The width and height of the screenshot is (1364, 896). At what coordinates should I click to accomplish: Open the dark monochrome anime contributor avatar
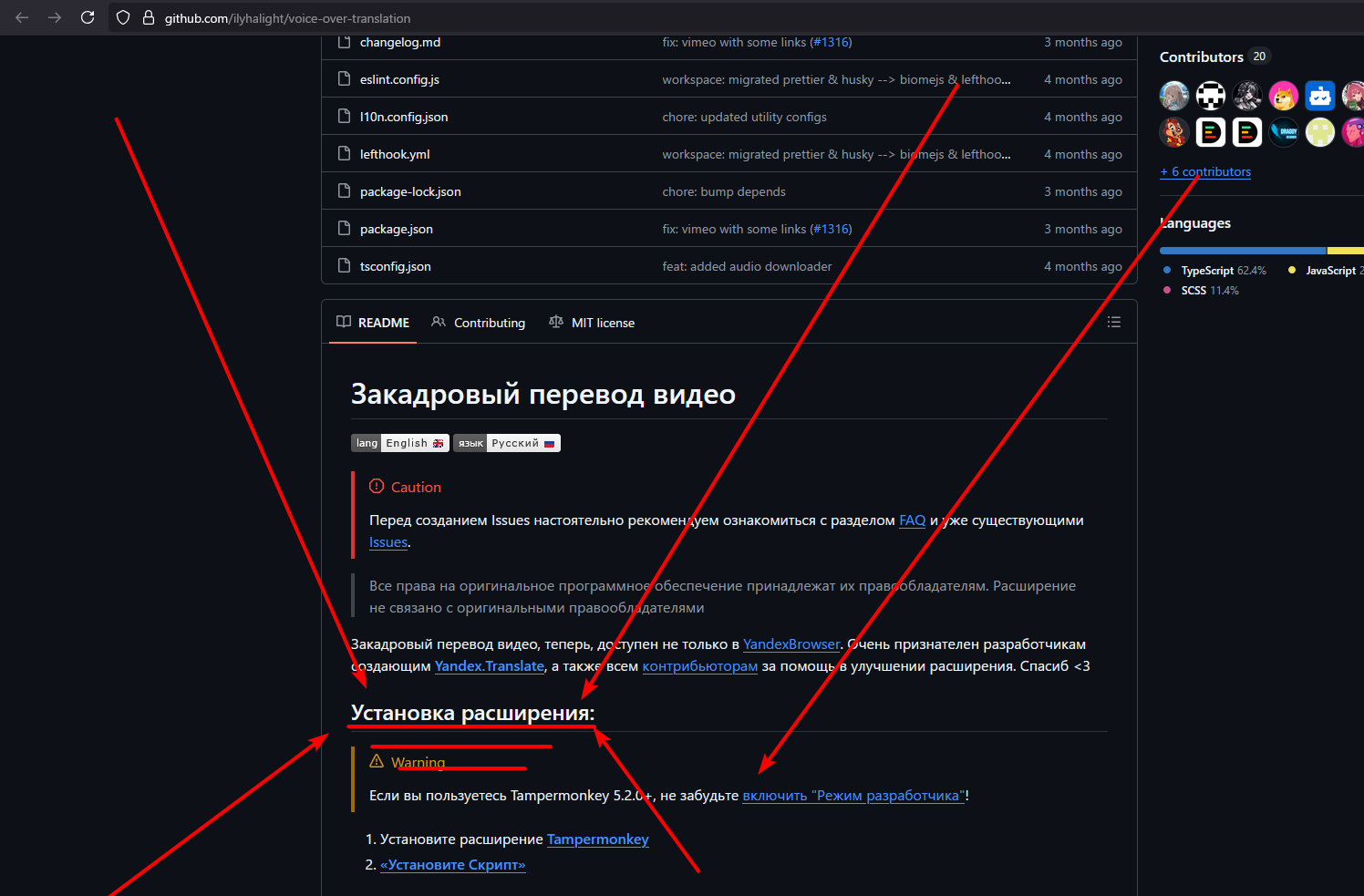[1247, 95]
